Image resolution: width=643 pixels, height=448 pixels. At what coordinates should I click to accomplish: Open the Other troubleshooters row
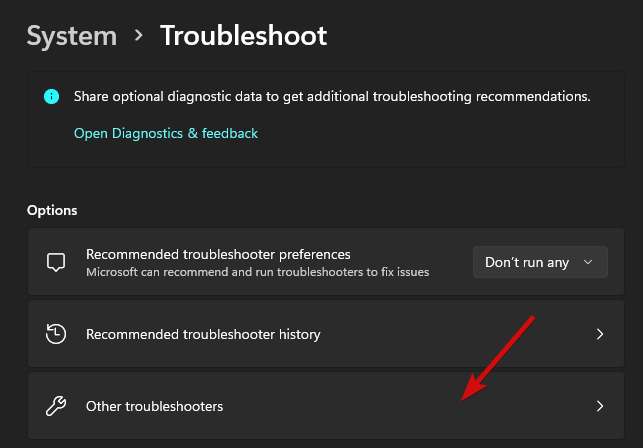[326, 406]
